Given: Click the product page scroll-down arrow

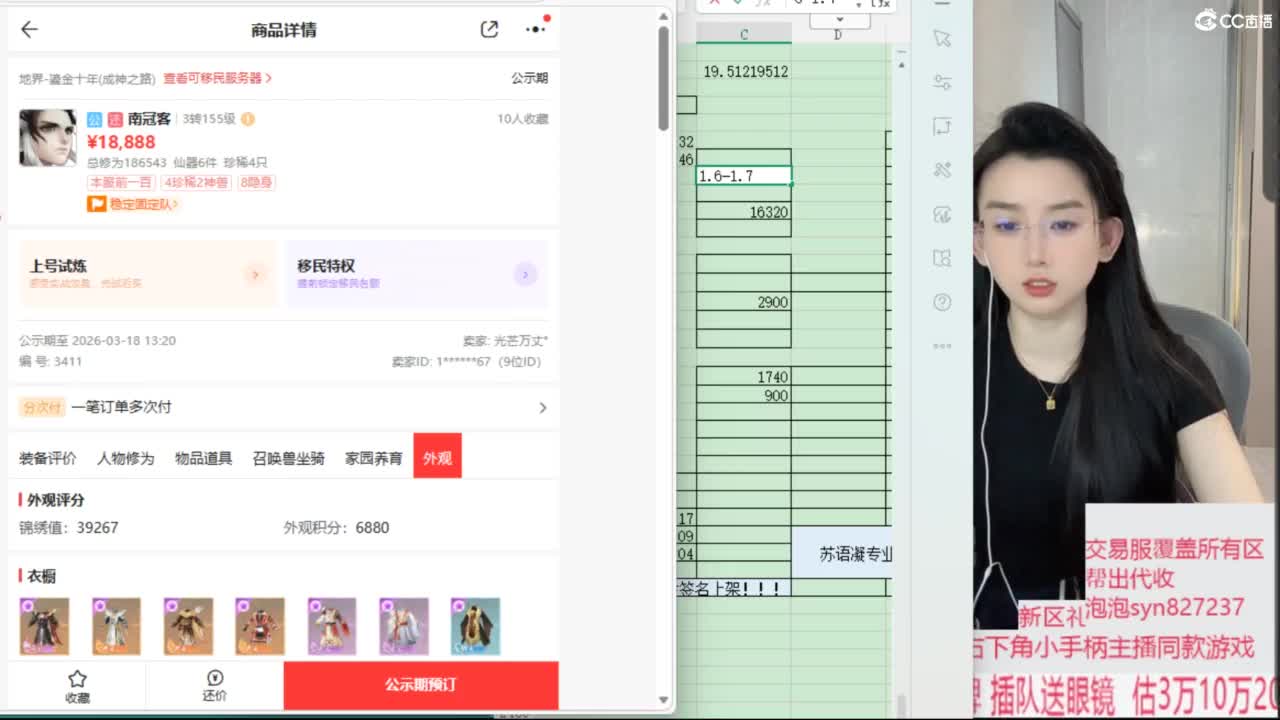Looking at the screenshot, I should (663, 700).
